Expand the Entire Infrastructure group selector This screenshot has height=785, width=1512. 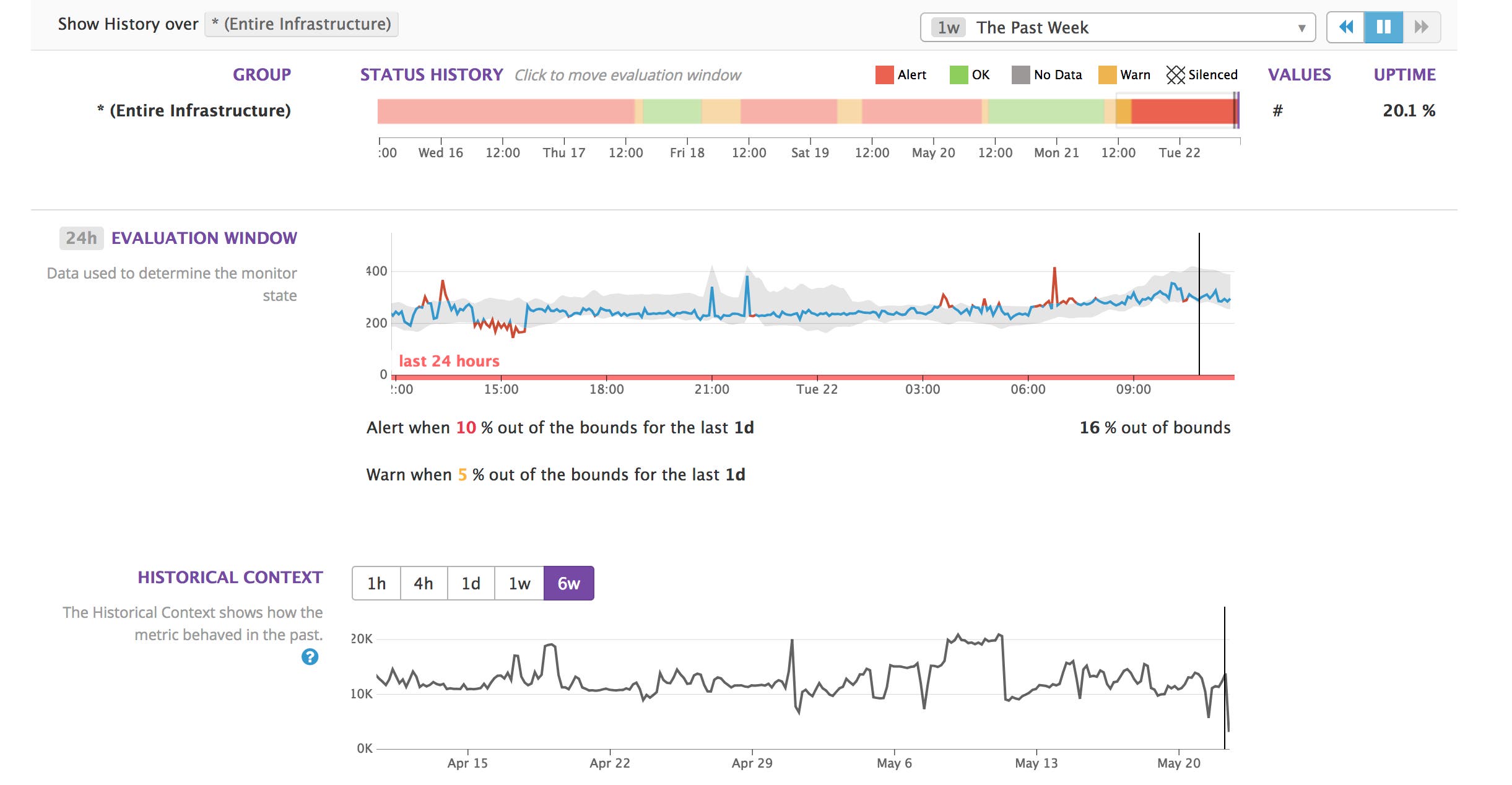300,25
